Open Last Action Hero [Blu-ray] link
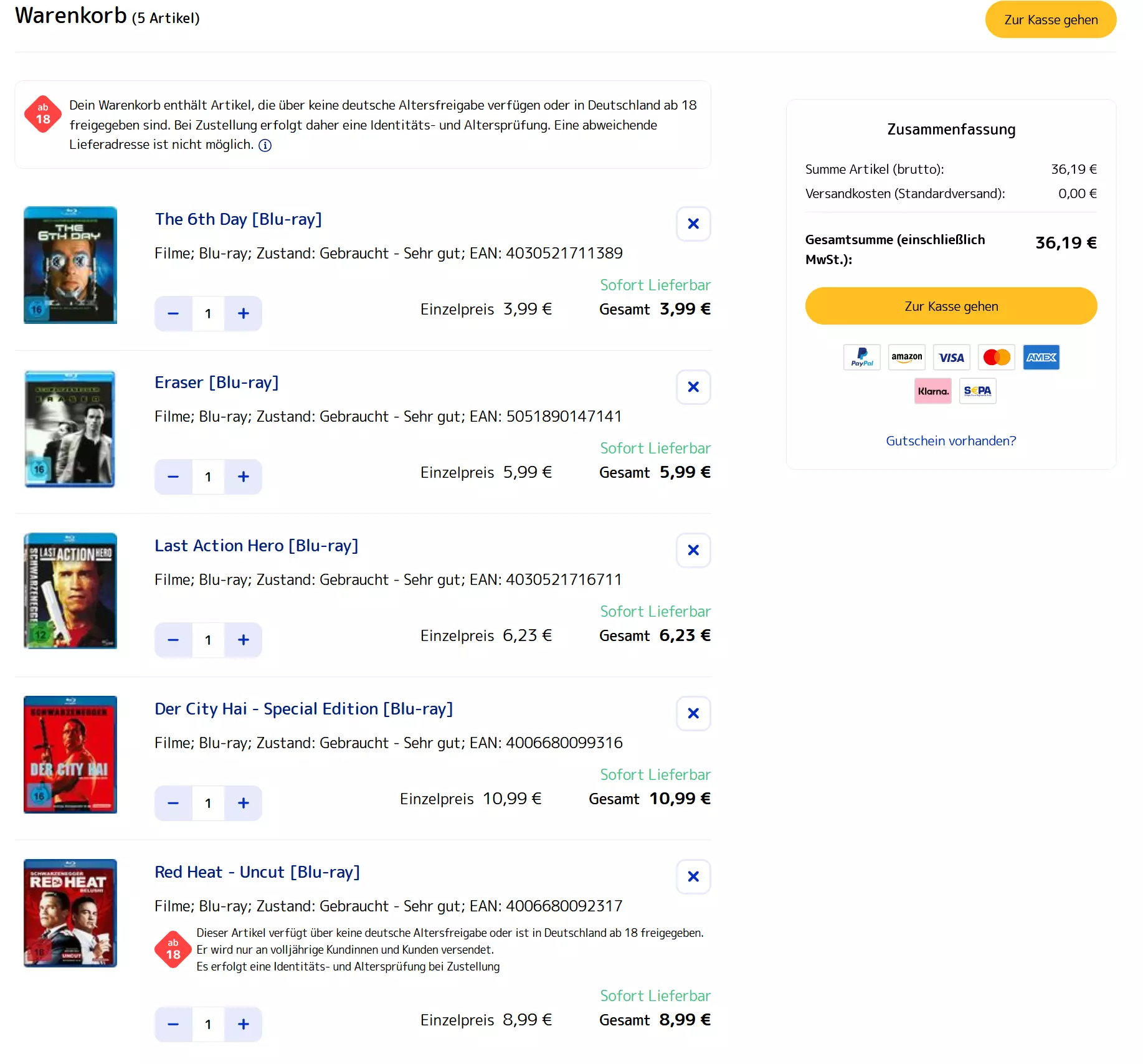Viewport: 1143px width, 1064px height. pyautogui.click(x=256, y=546)
